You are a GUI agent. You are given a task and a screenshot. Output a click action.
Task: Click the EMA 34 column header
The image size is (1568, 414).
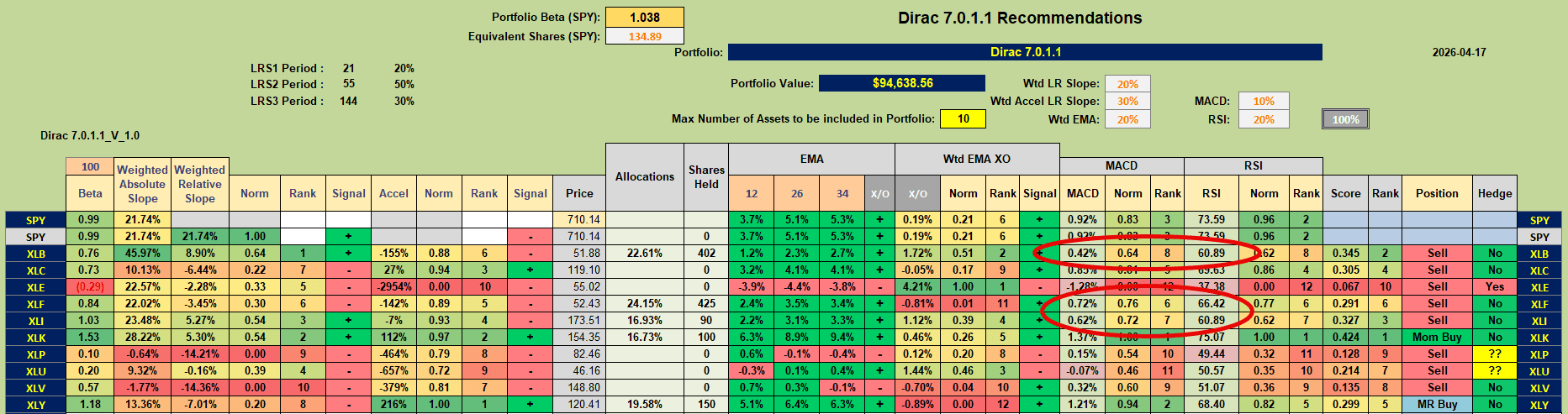[842, 193]
